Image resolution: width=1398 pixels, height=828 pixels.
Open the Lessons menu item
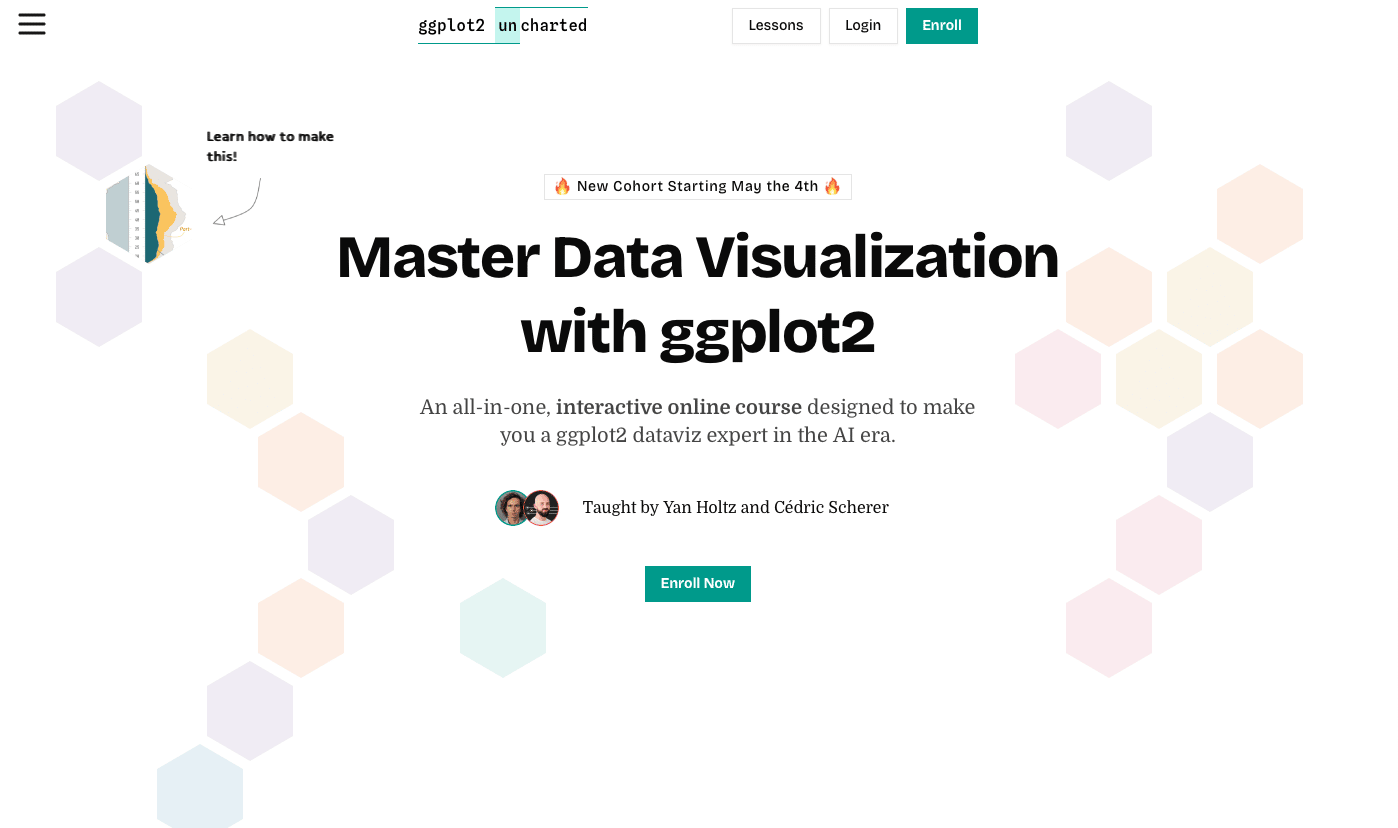(x=776, y=26)
